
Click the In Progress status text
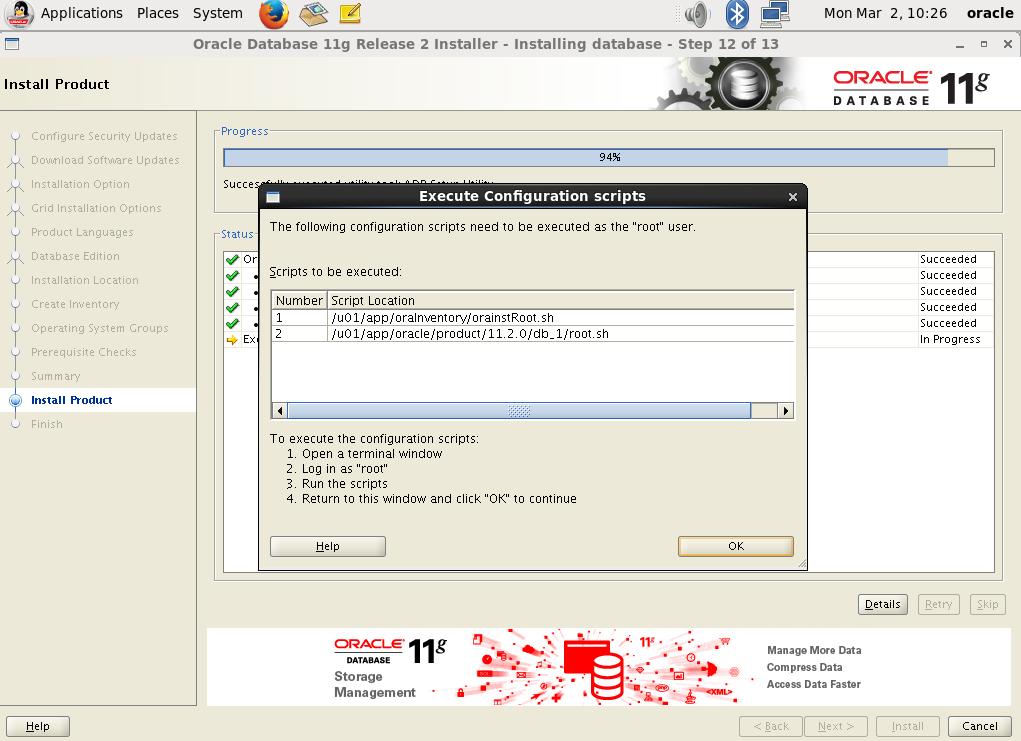pyautogui.click(x=949, y=339)
